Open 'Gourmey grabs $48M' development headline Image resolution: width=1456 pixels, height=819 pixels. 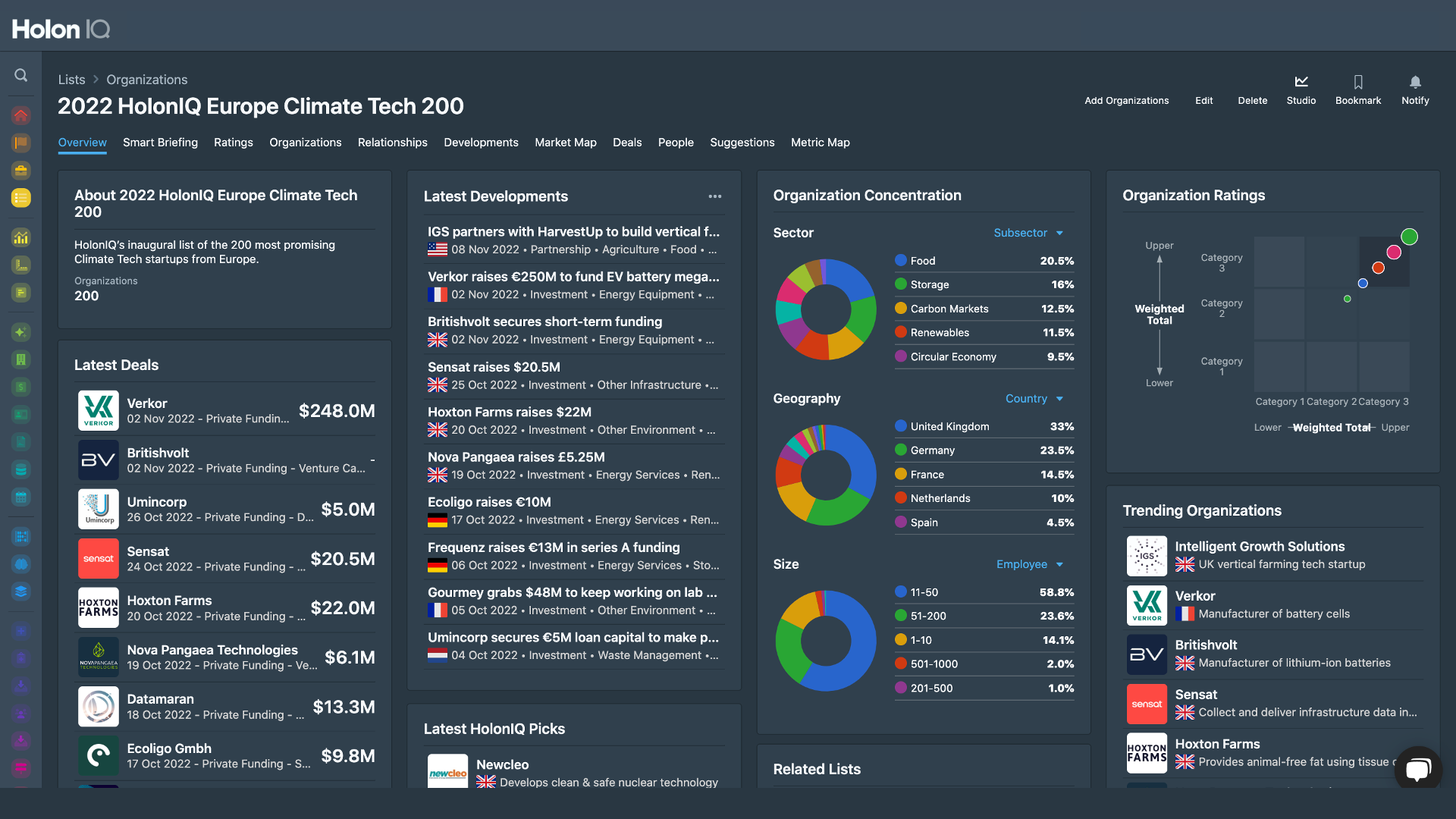[x=573, y=592]
